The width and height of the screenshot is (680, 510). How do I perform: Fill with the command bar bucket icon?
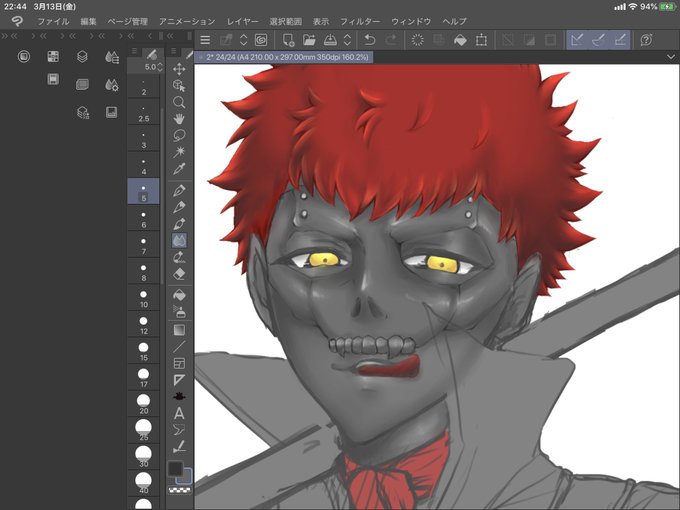click(460, 40)
